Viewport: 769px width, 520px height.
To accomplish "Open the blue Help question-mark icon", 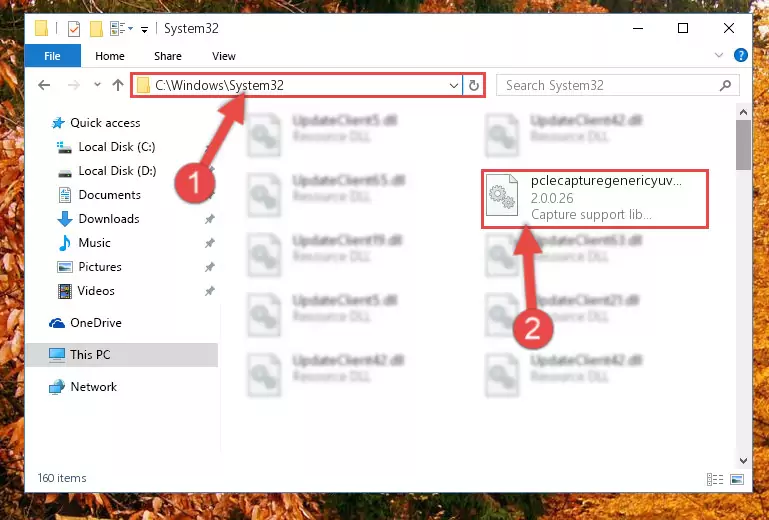I will tap(741, 55).
